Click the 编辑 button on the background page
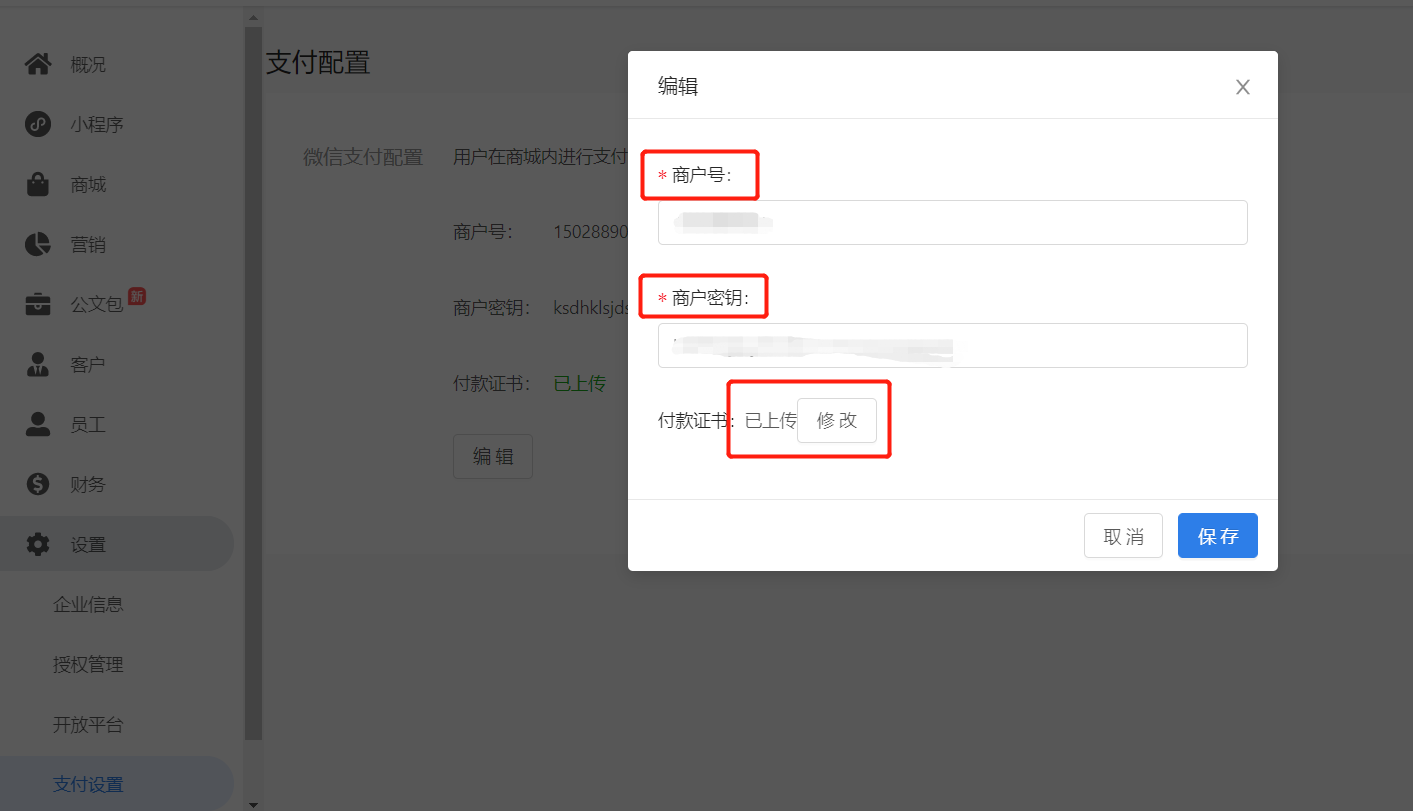The height and width of the screenshot is (811, 1413). coord(493,457)
